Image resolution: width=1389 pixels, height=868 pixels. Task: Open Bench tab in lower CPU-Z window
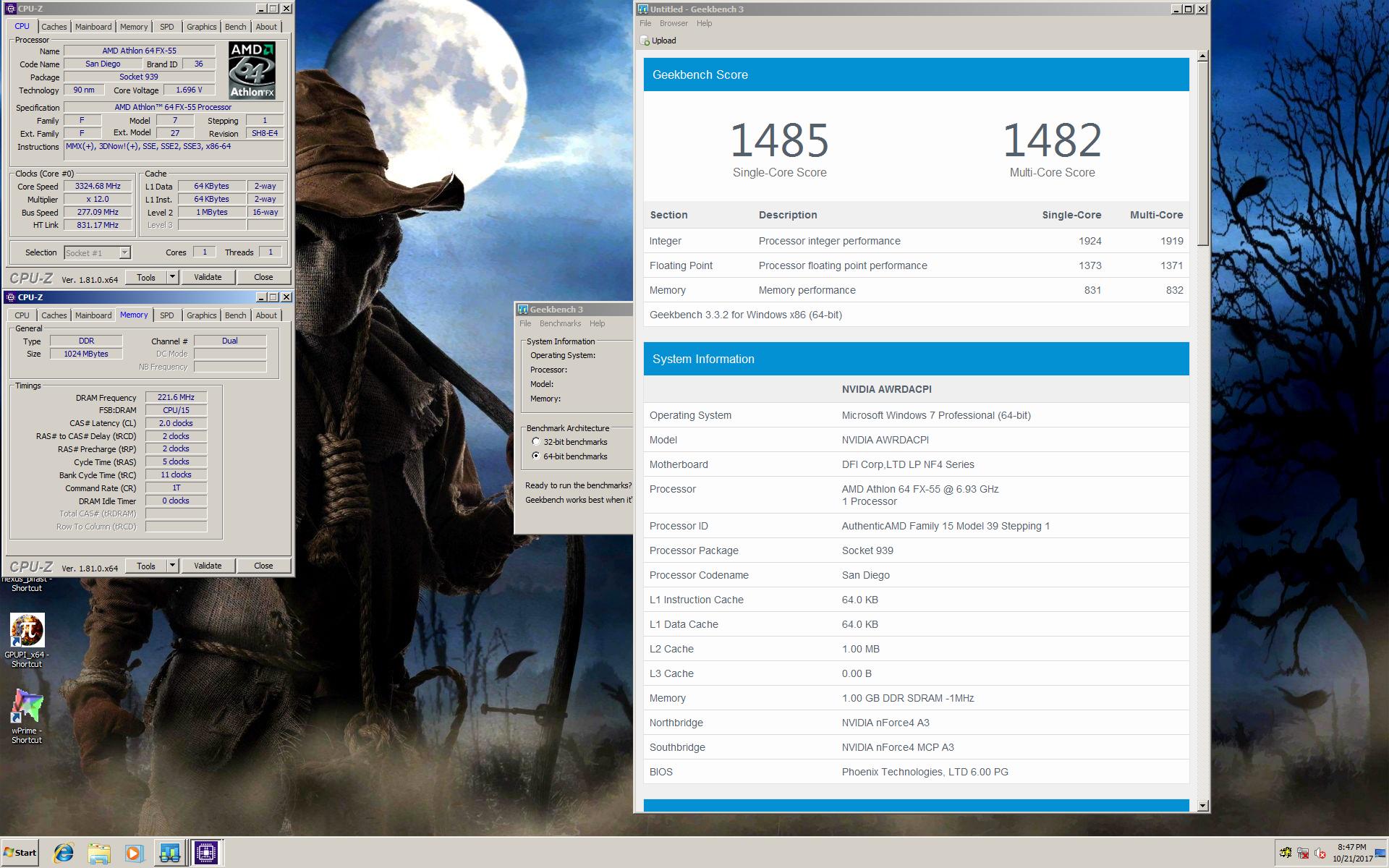point(235,315)
